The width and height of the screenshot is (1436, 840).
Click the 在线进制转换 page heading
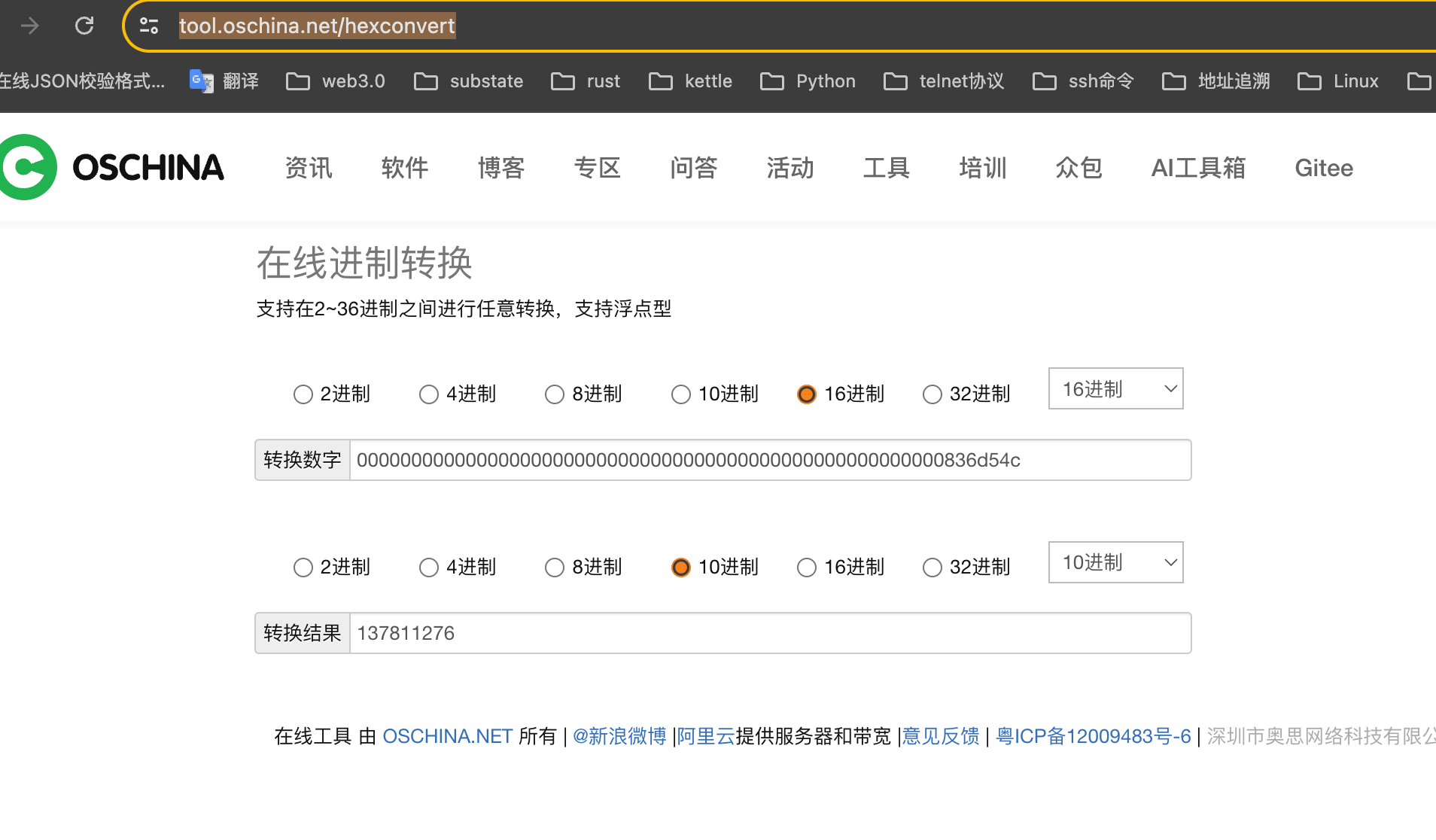click(x=364, y=263)
